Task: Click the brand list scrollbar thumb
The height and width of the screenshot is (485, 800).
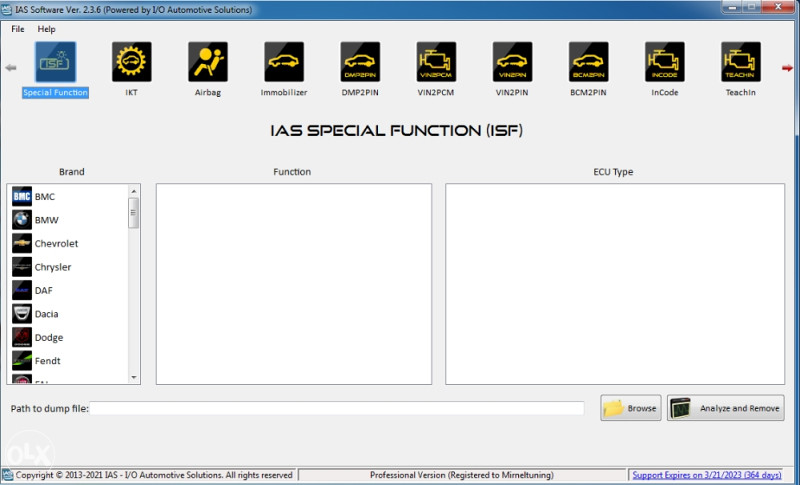Action: coord(134,213)
